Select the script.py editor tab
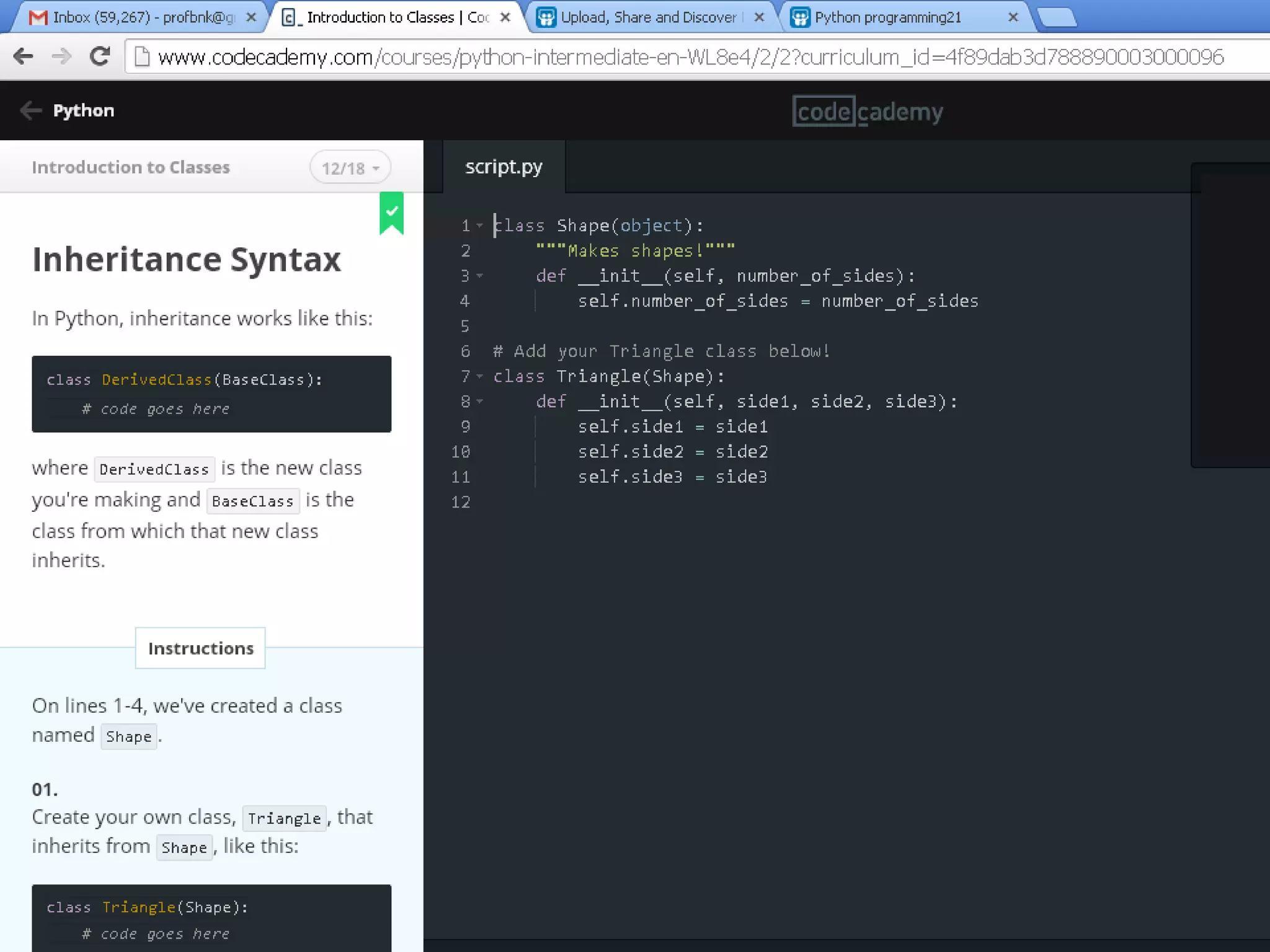The image size is (1270, 952). pyautogui.click(x=504, y=167)
